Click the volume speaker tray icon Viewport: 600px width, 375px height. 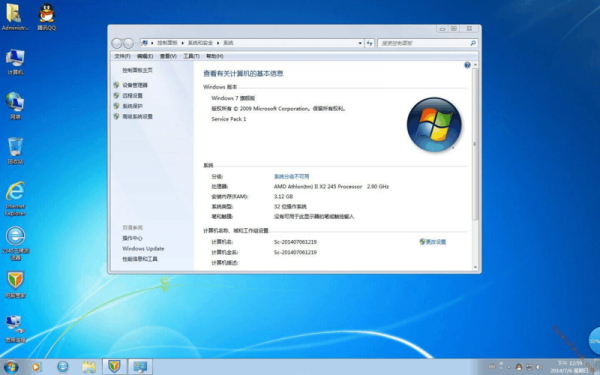[538, 367]
